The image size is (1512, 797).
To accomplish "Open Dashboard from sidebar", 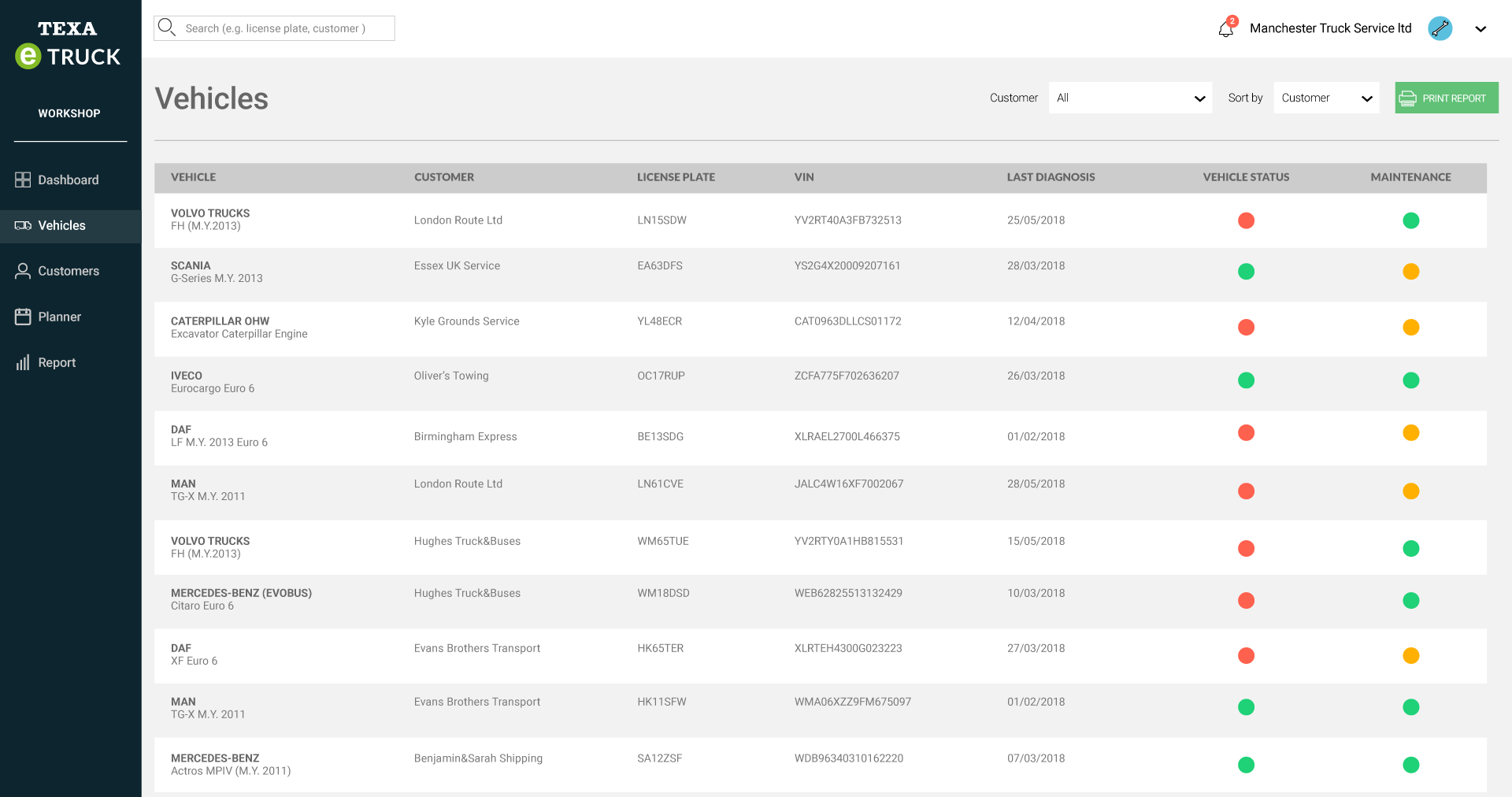I will (70, 180).
